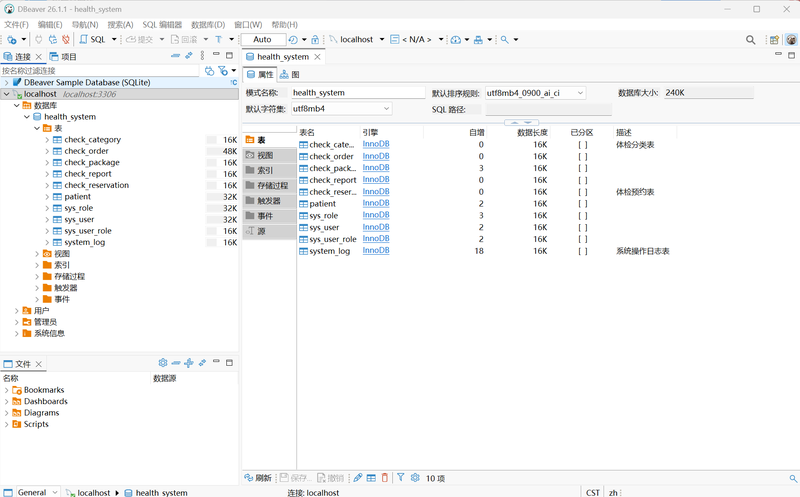Click the 模式名称 health_system input field

pyautogui.click(x=358, y=93)
